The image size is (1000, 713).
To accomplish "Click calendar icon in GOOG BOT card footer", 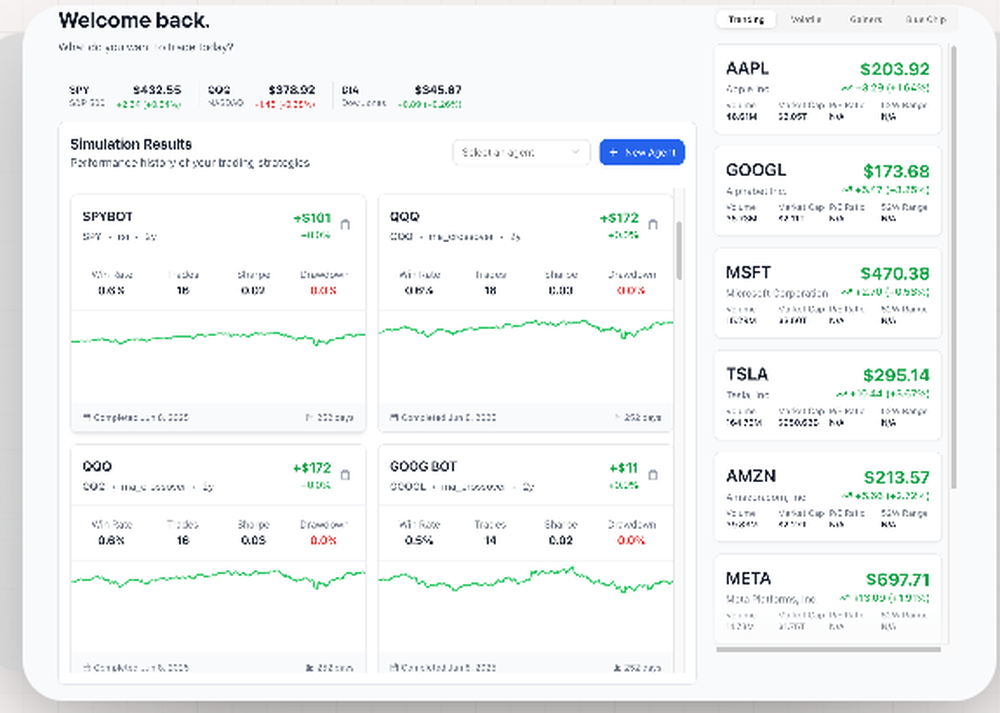I will pos(394,667).
